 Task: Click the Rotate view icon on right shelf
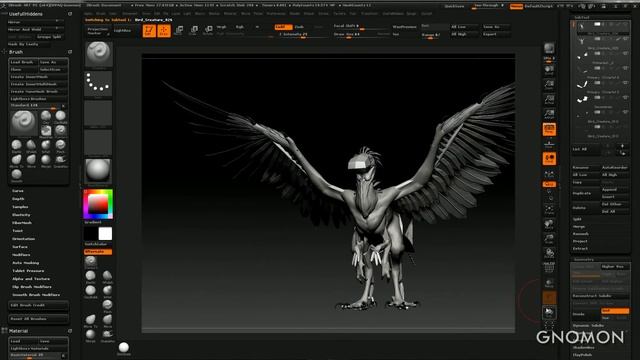[x=549, y=253]
